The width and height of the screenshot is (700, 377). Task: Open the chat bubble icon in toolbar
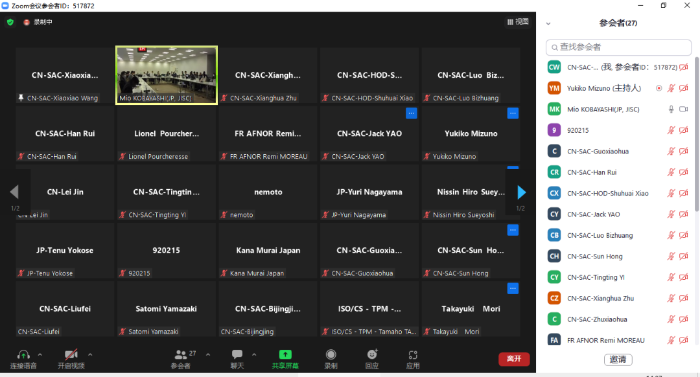pos(237,355)
